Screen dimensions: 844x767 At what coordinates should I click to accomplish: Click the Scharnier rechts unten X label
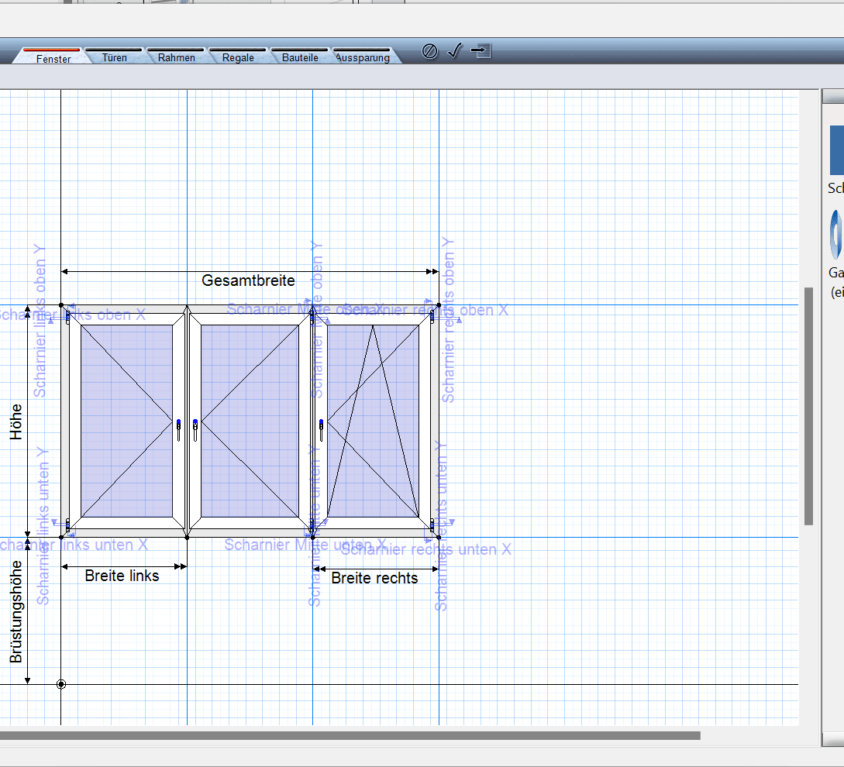pos(426,550)
